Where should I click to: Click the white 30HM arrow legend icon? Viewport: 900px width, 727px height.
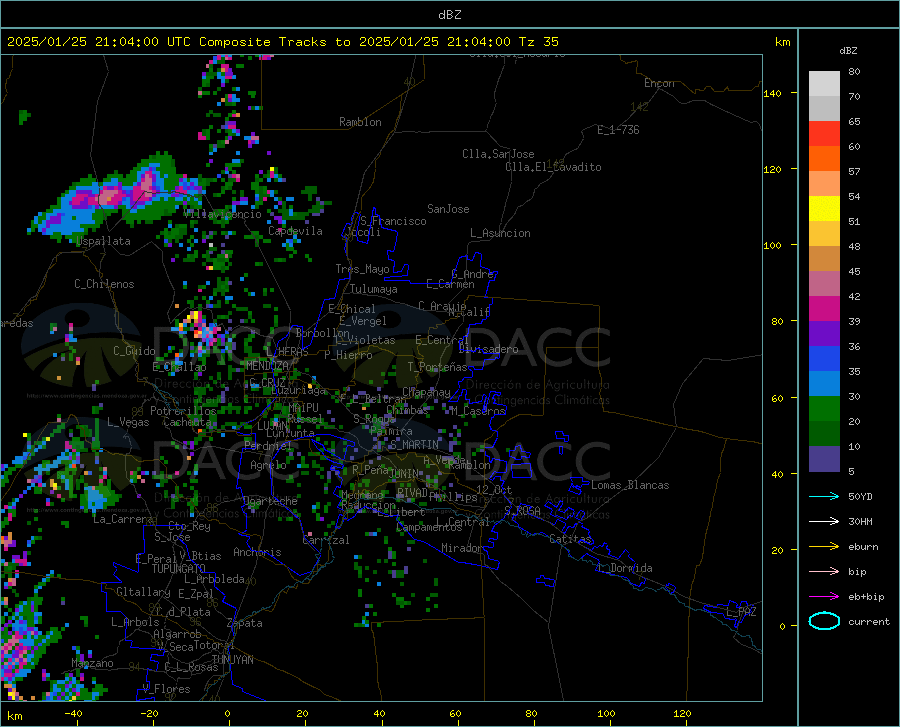point(824,521)
